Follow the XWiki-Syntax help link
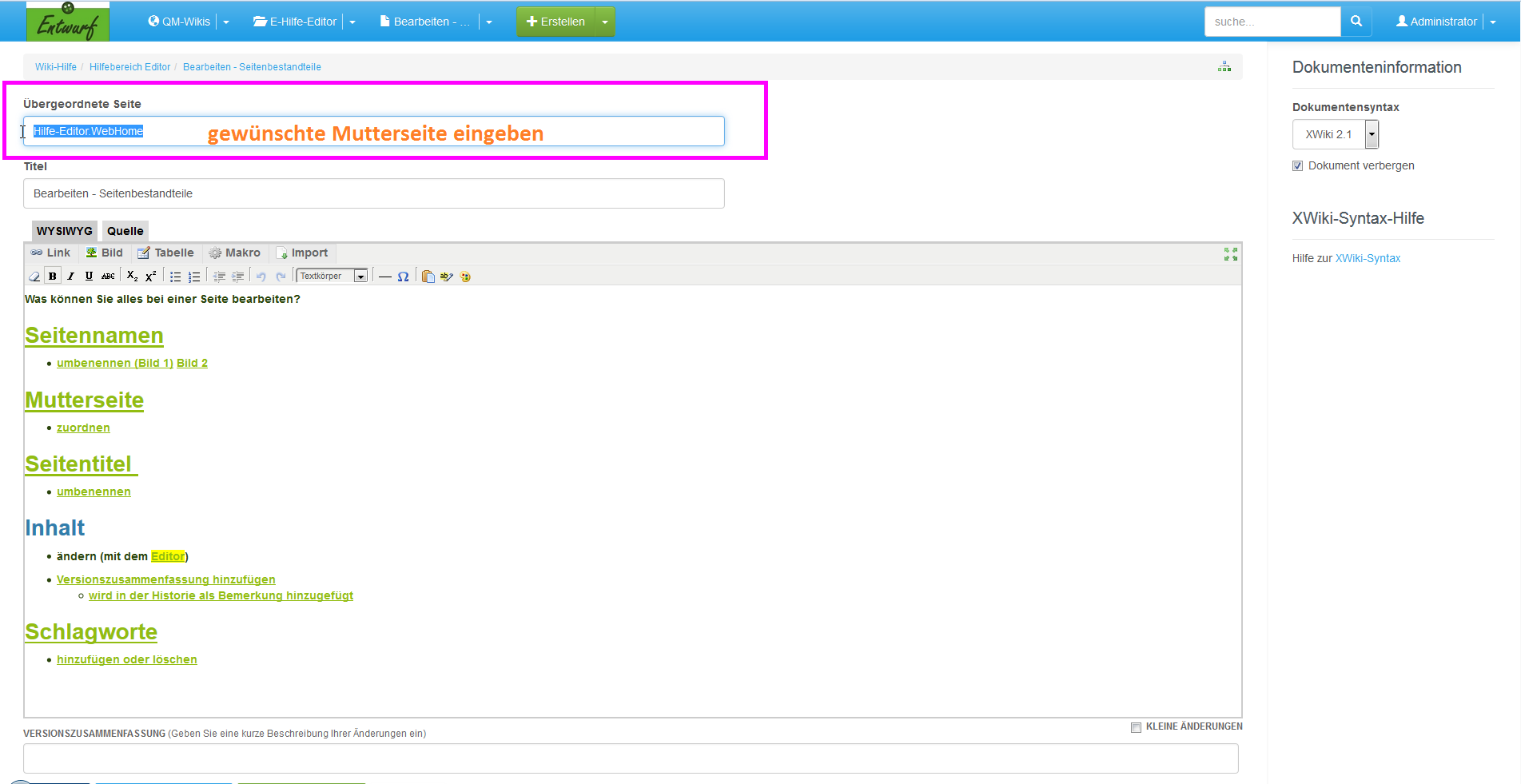The image size is (1521, 784). 1368,258
